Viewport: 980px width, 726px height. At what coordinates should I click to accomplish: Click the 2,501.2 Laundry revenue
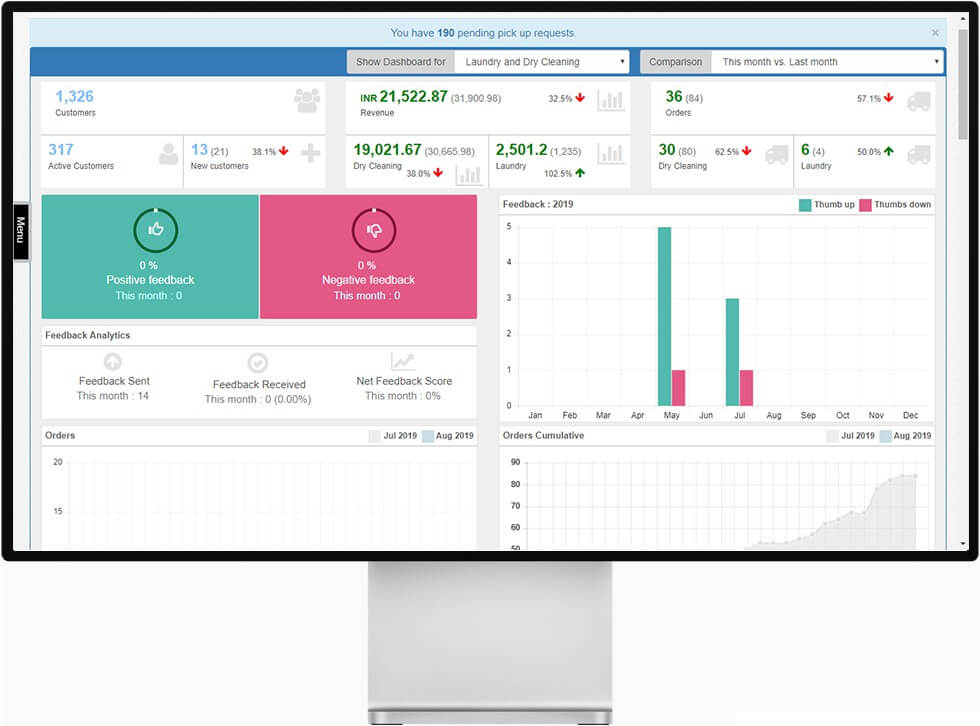(521, 150)
